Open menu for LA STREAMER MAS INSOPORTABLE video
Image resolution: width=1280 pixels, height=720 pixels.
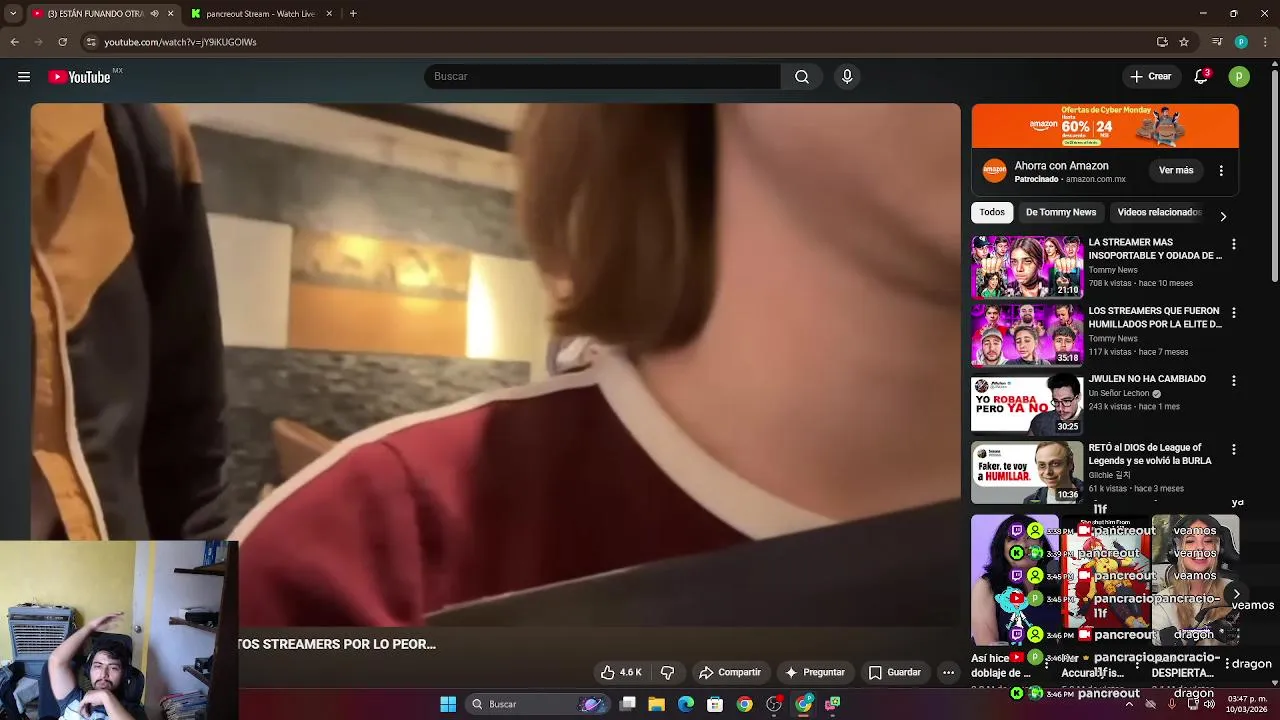click(x=1233, y=244)
